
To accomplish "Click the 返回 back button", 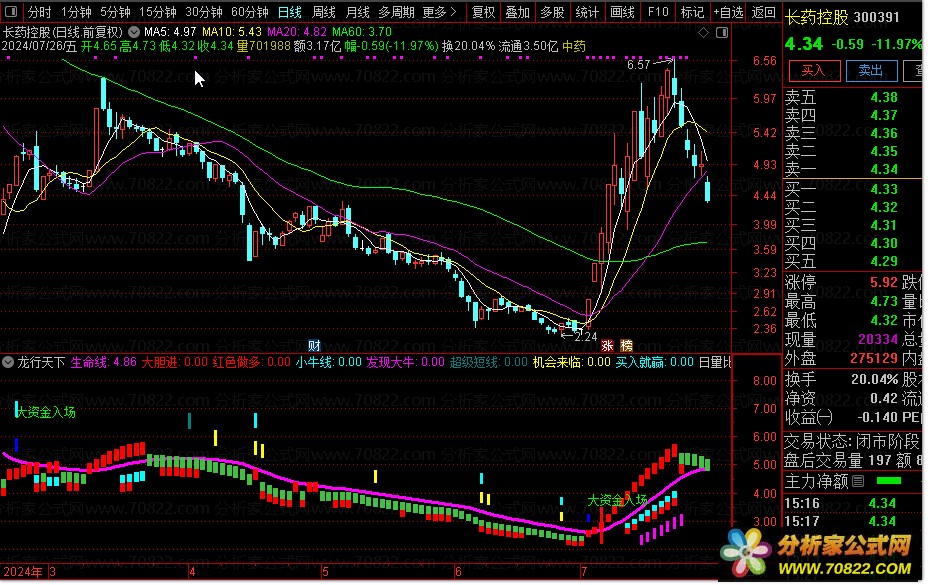I will (763, 12).
